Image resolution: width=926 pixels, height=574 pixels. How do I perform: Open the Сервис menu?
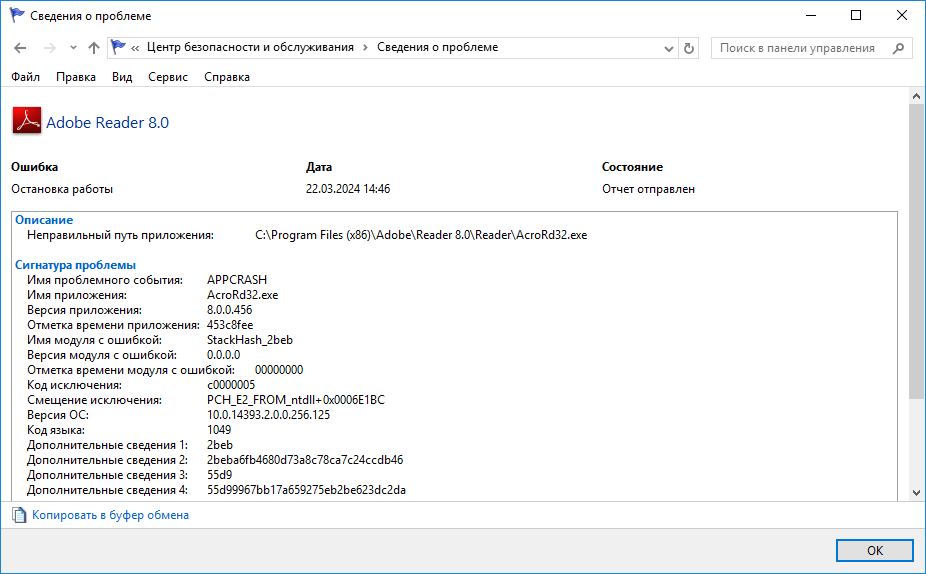[x=168, y=77]
